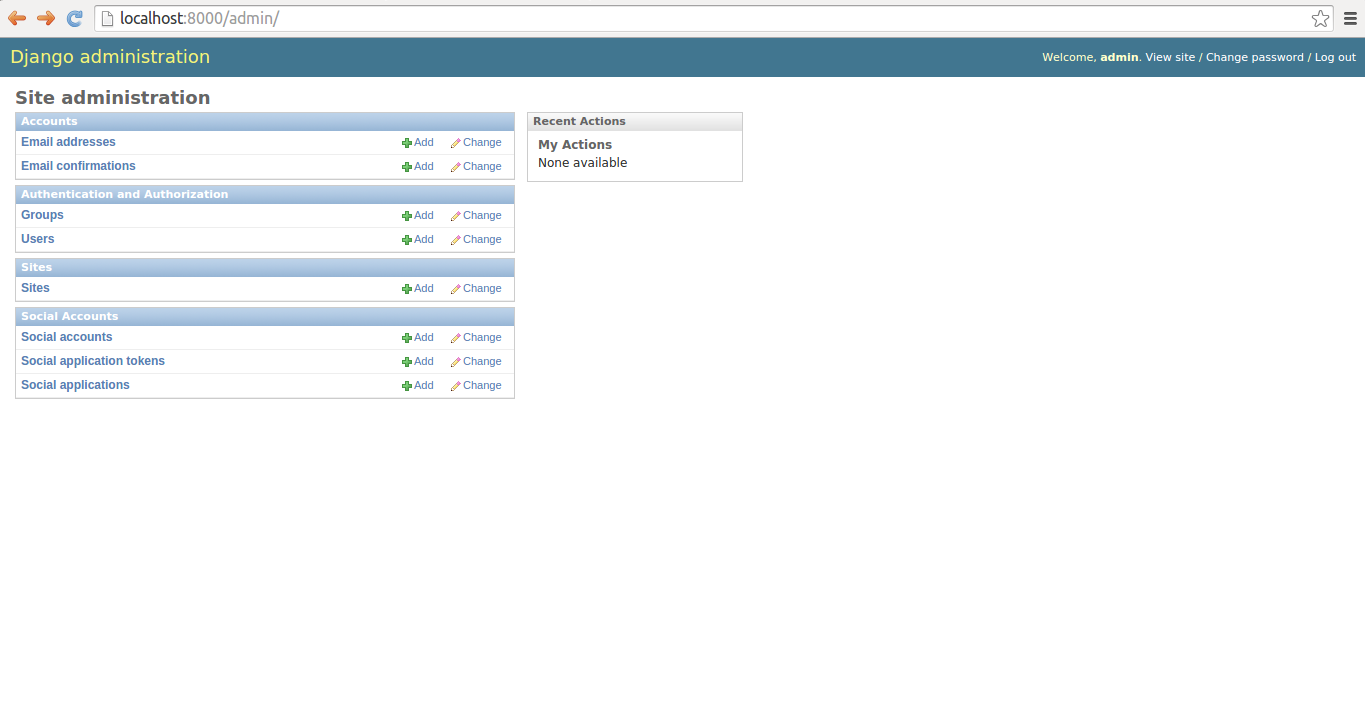Change Email addresses

(476, 142)
